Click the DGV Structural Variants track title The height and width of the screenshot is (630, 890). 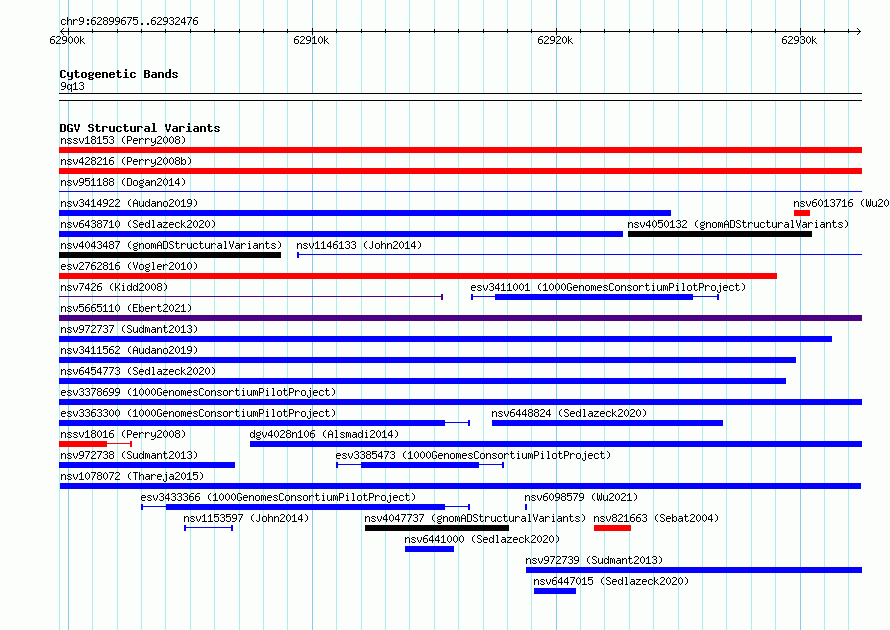[140, 128]
